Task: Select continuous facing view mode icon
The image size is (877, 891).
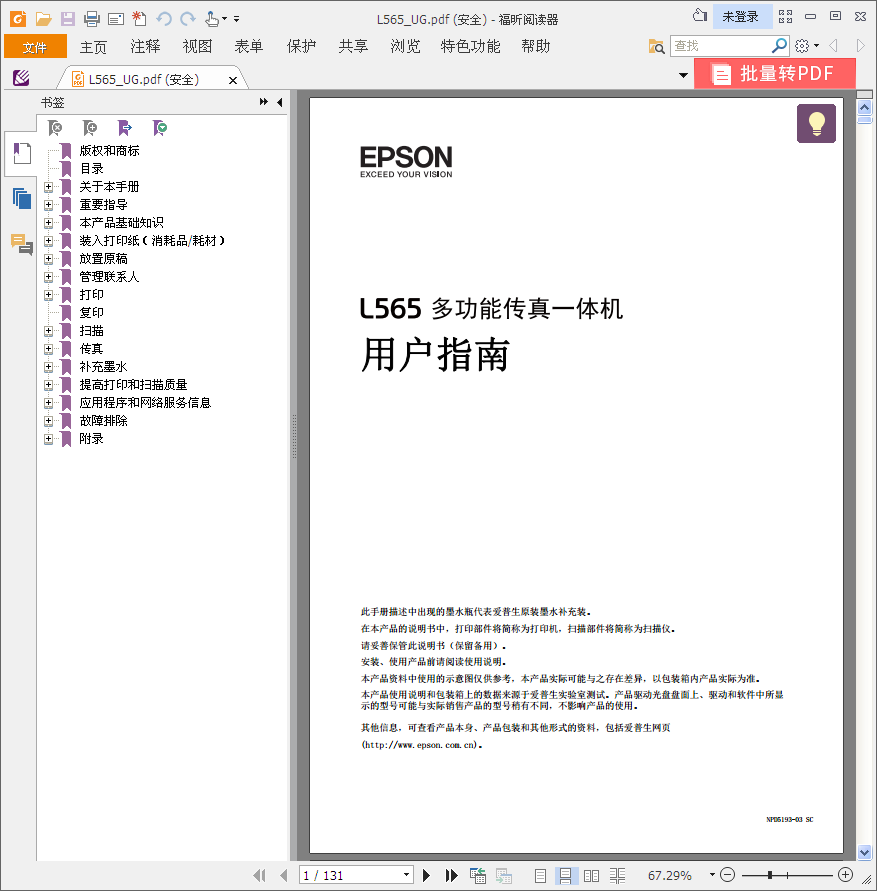Action: (617, 876)
